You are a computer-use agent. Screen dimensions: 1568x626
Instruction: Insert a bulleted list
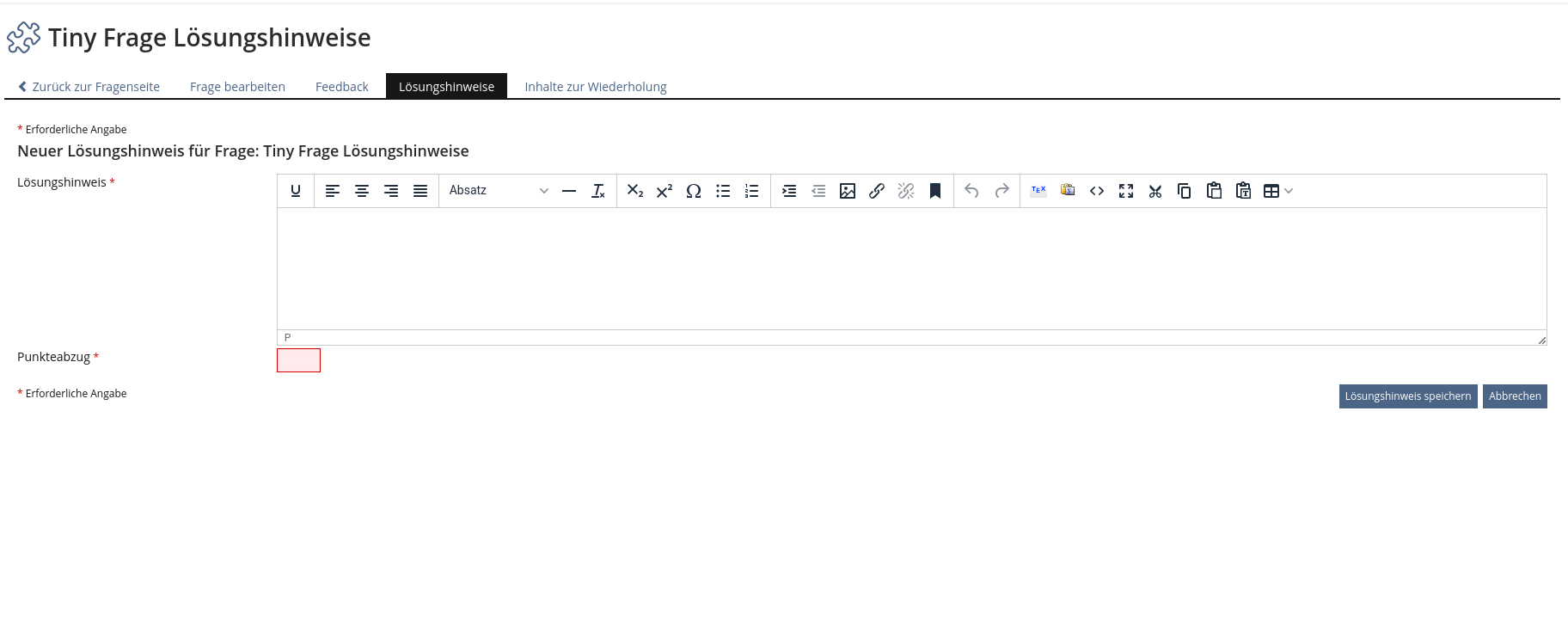tap(723, 191)
